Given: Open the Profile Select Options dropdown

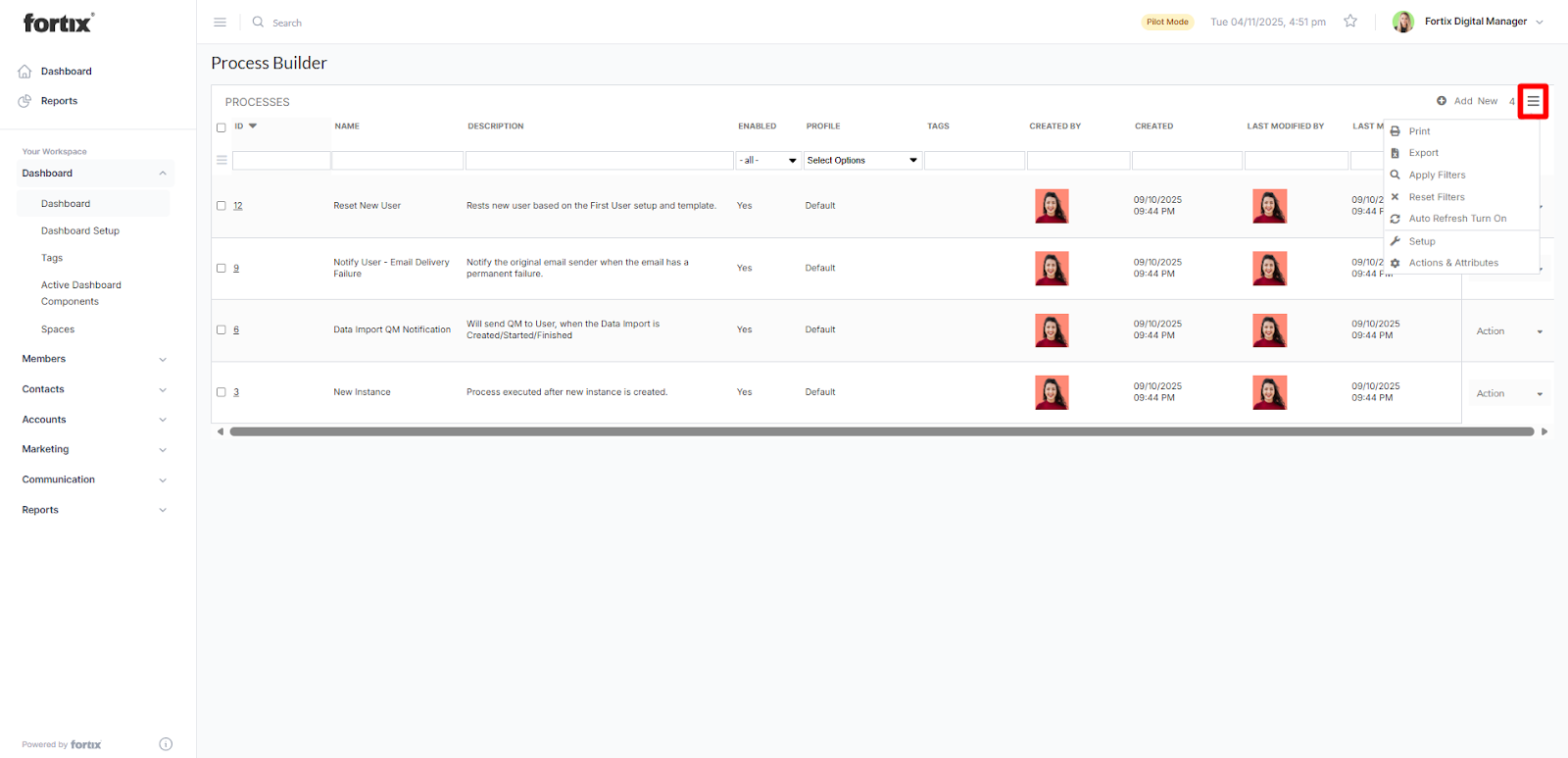Looking at the screenshot, I should point(862,161).
